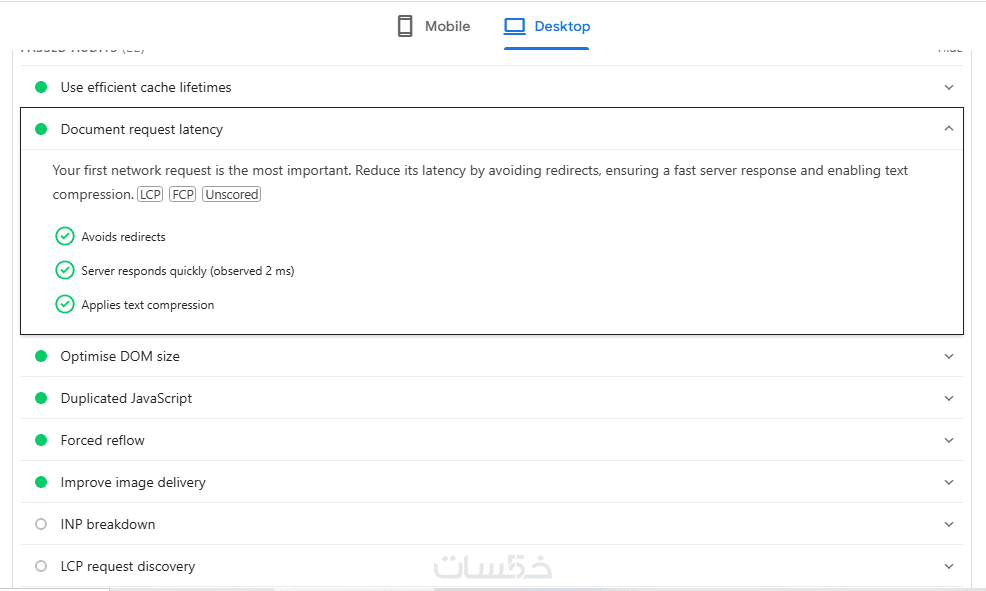Open the Forced reflow audit row
This screenshot has width=986, height=591.
pyautogui.click(x=103, y=440)
